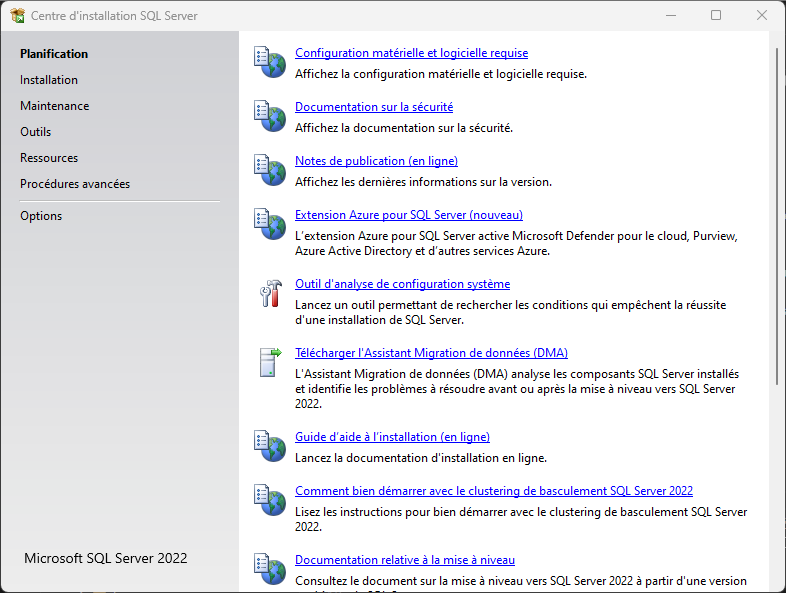The width and height of the screenshot is (786, 593).
Task: Close the SQL Server installation center
Action: click(x=761, y=15)
